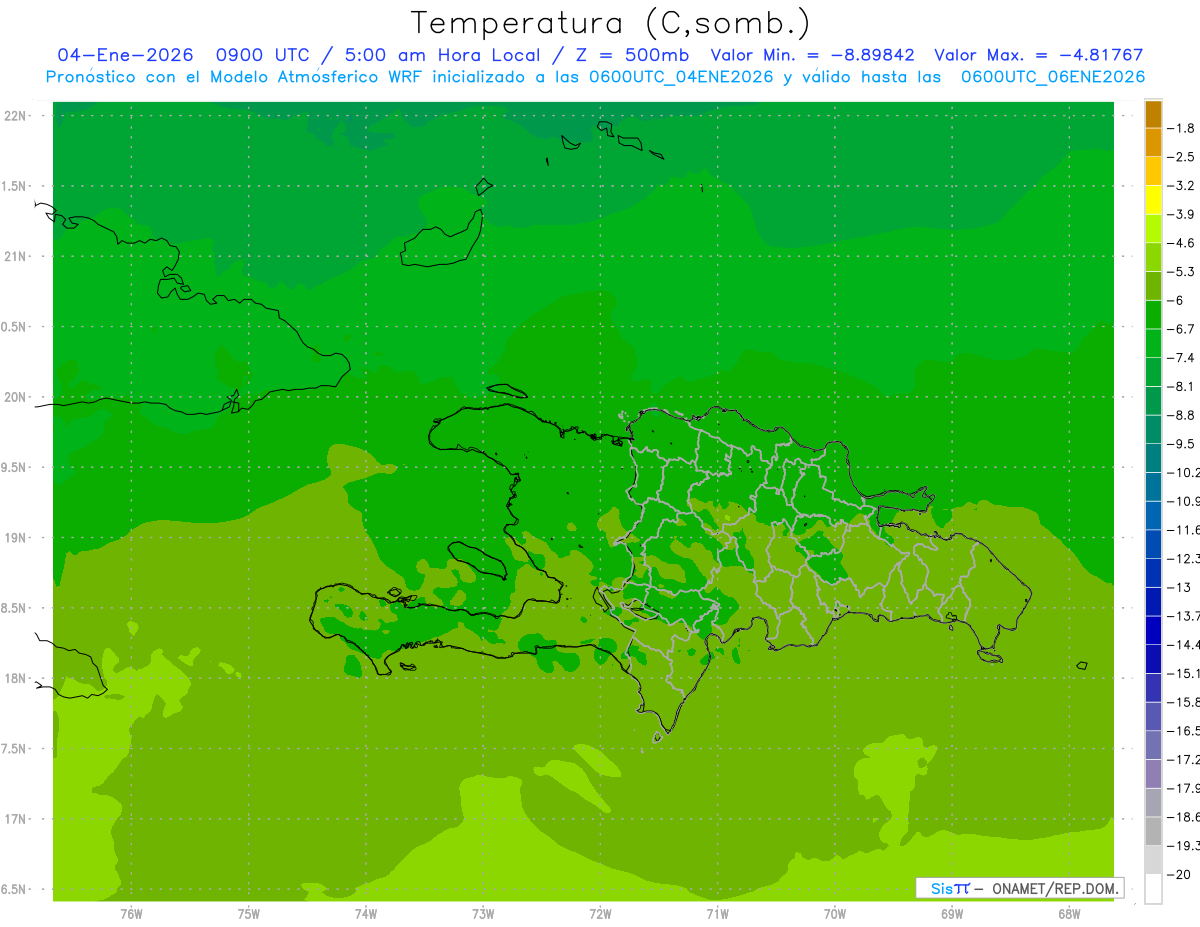
Task: Click the gray swatch between -18.6 and -19.3
Action: [x=1153, y=831]
